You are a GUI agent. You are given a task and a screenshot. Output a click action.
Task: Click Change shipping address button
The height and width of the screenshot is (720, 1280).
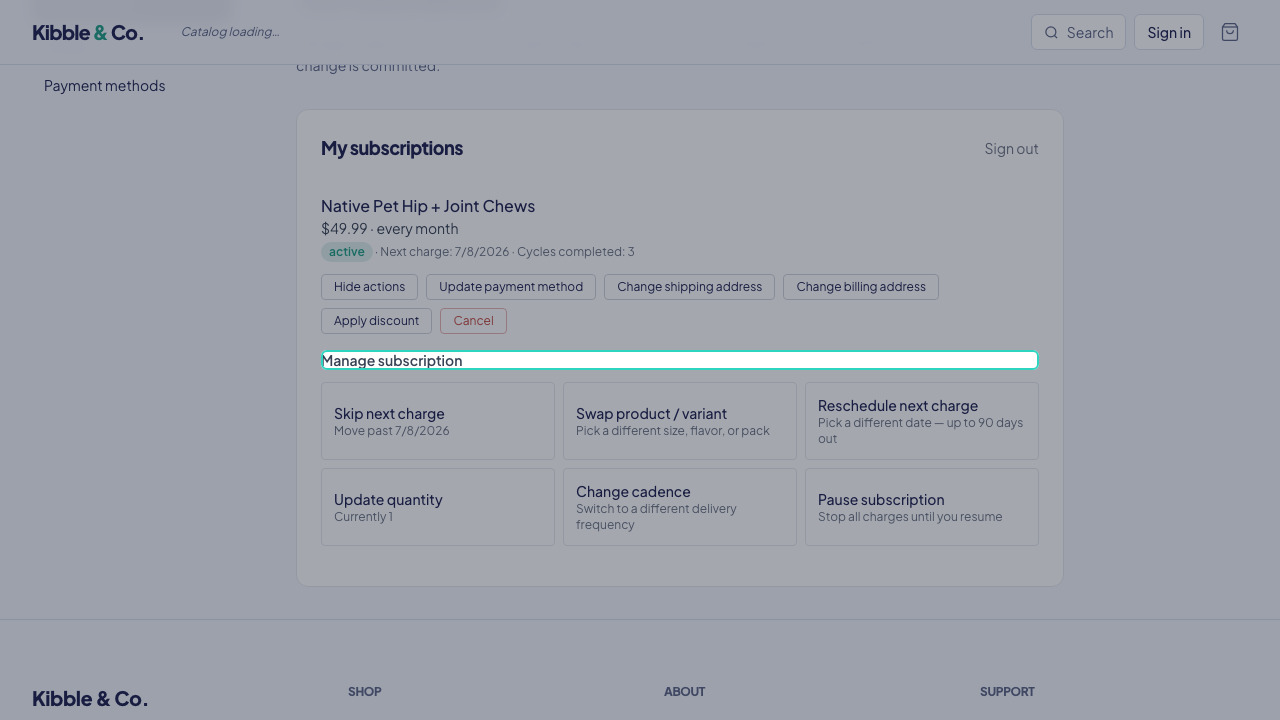click(689, 287)
